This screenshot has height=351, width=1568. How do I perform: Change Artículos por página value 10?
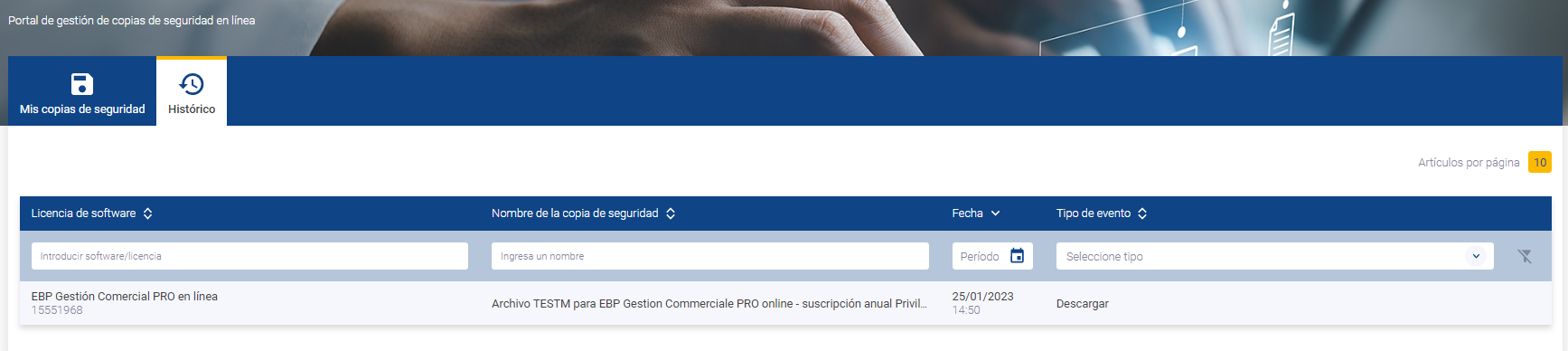[1540, 162]
